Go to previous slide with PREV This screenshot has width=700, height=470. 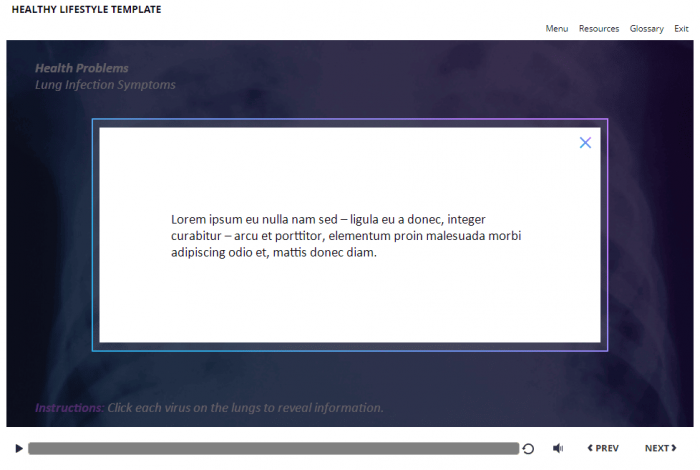point(606,449)
